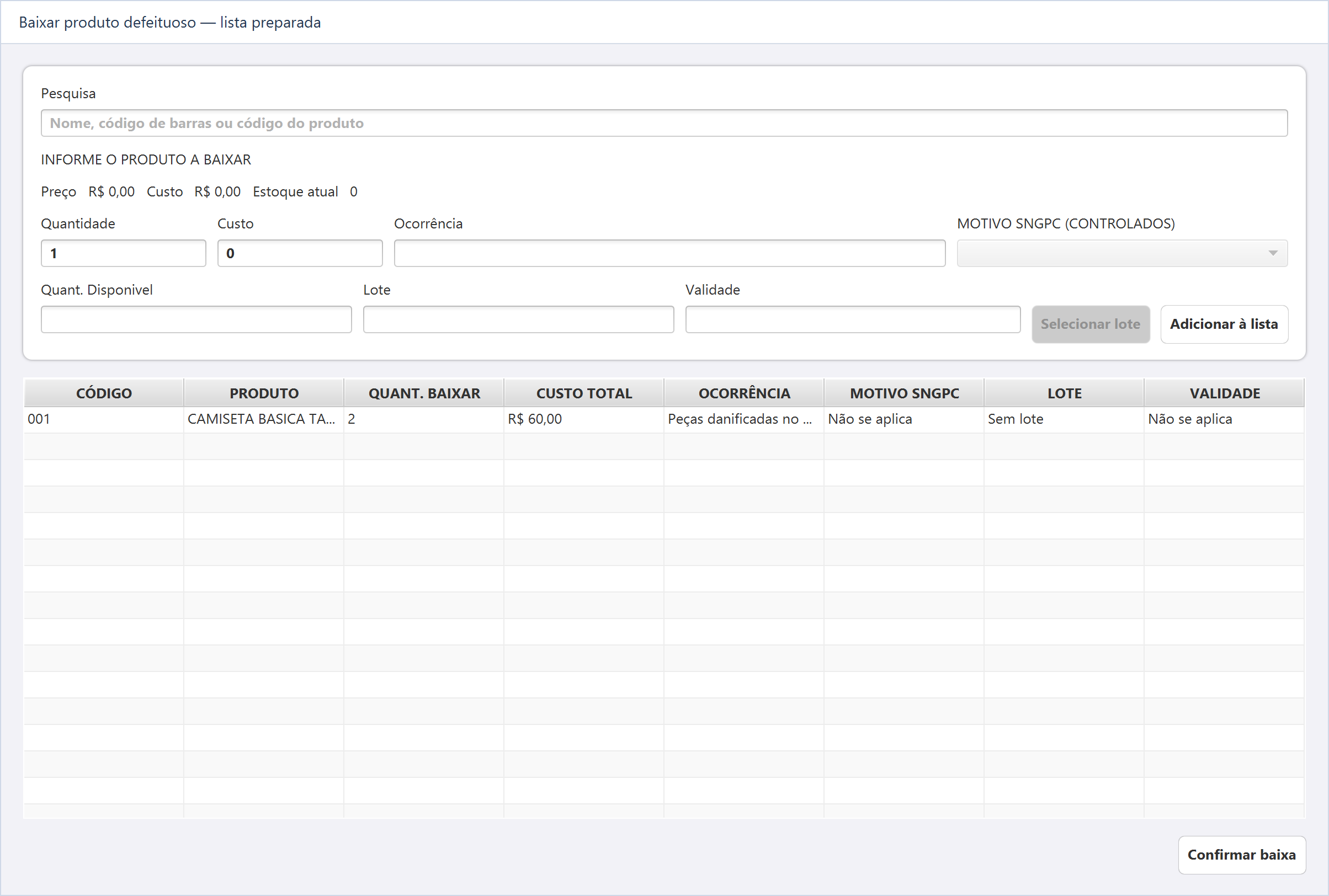
Task: Sort by the CÓDIGO column header
Action: click(x=104, y=393)
